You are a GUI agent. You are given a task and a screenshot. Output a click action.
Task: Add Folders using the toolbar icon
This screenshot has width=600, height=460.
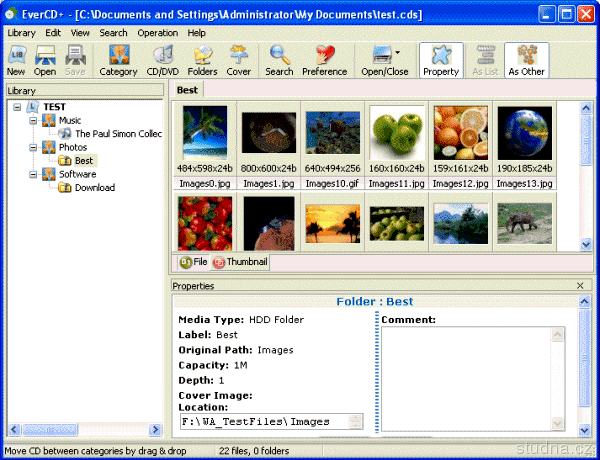(202, 60)
